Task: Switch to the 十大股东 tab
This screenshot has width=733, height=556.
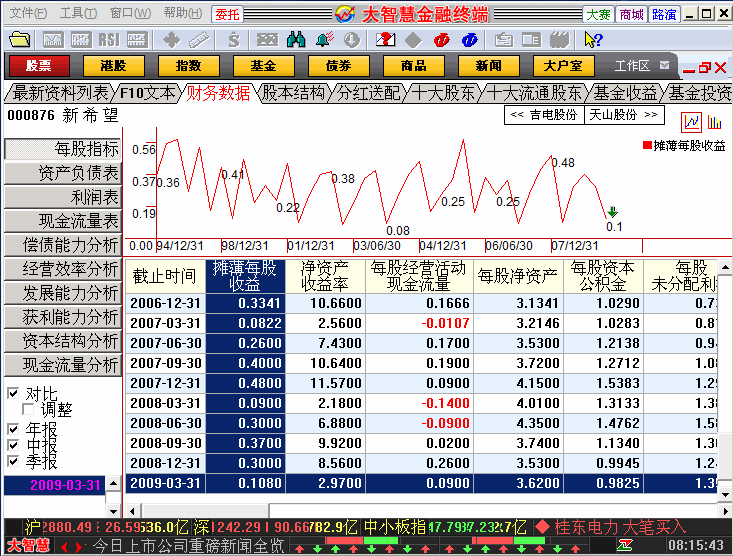Action: pyautogui.click(x=444, y=93)
